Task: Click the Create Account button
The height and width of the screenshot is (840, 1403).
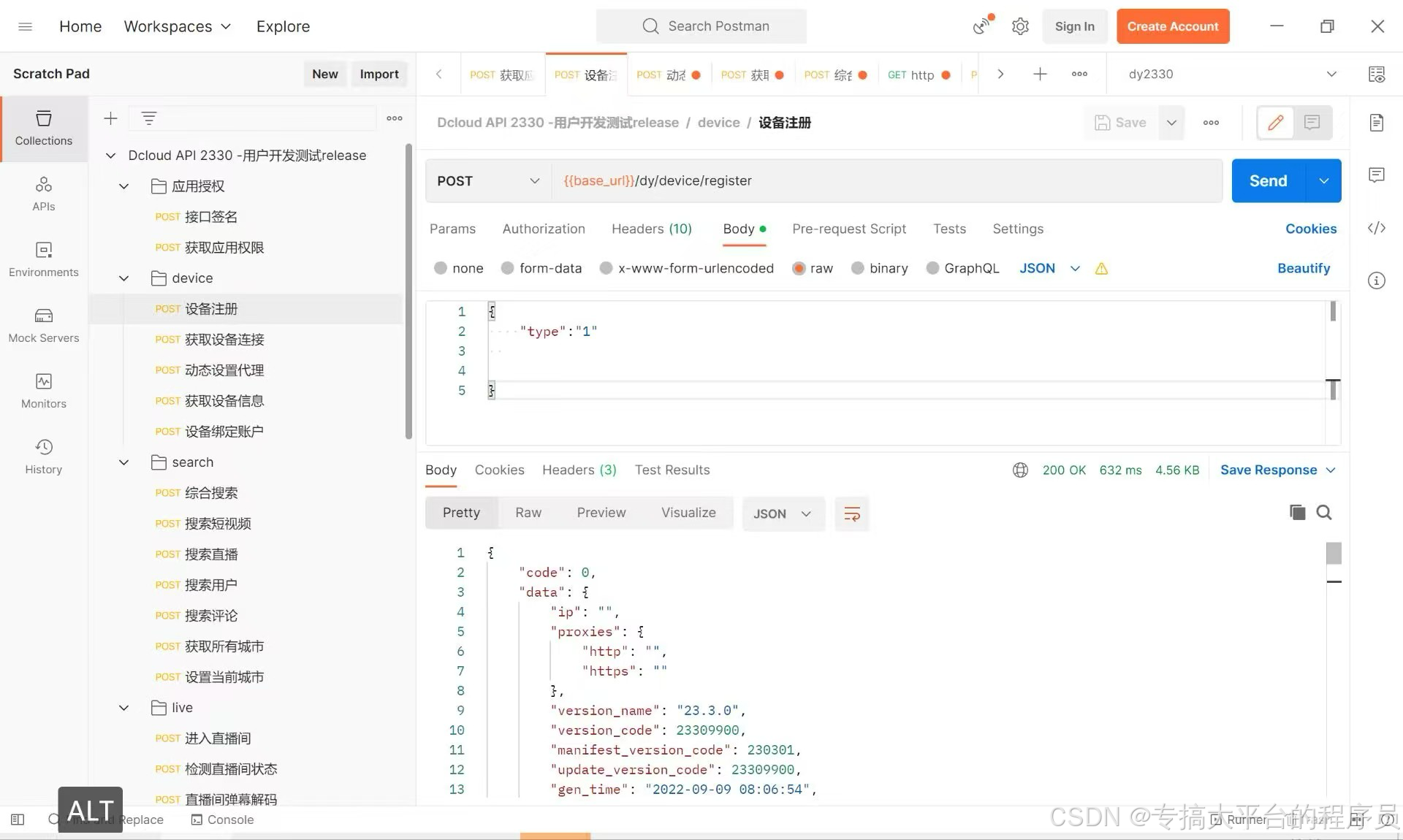Action: [1173, 26]
